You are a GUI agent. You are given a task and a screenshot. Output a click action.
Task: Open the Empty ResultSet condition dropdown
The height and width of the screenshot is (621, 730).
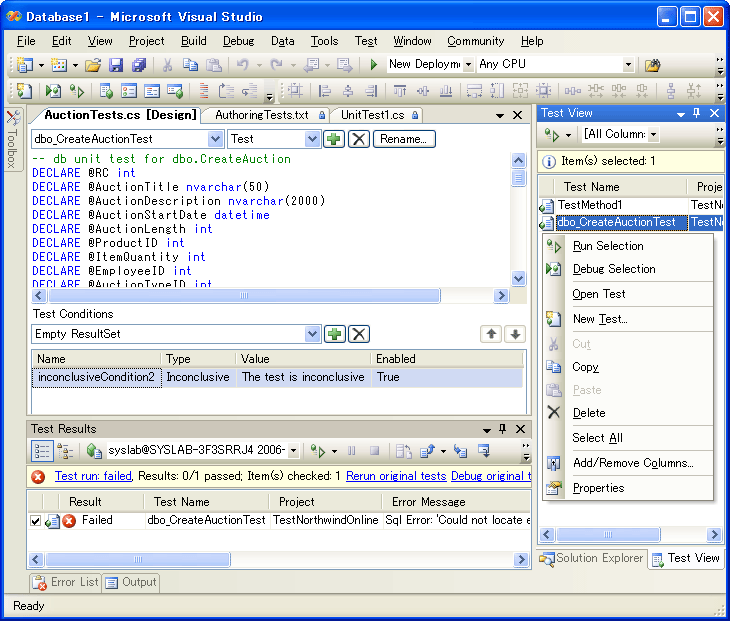[x=312, y=334]
